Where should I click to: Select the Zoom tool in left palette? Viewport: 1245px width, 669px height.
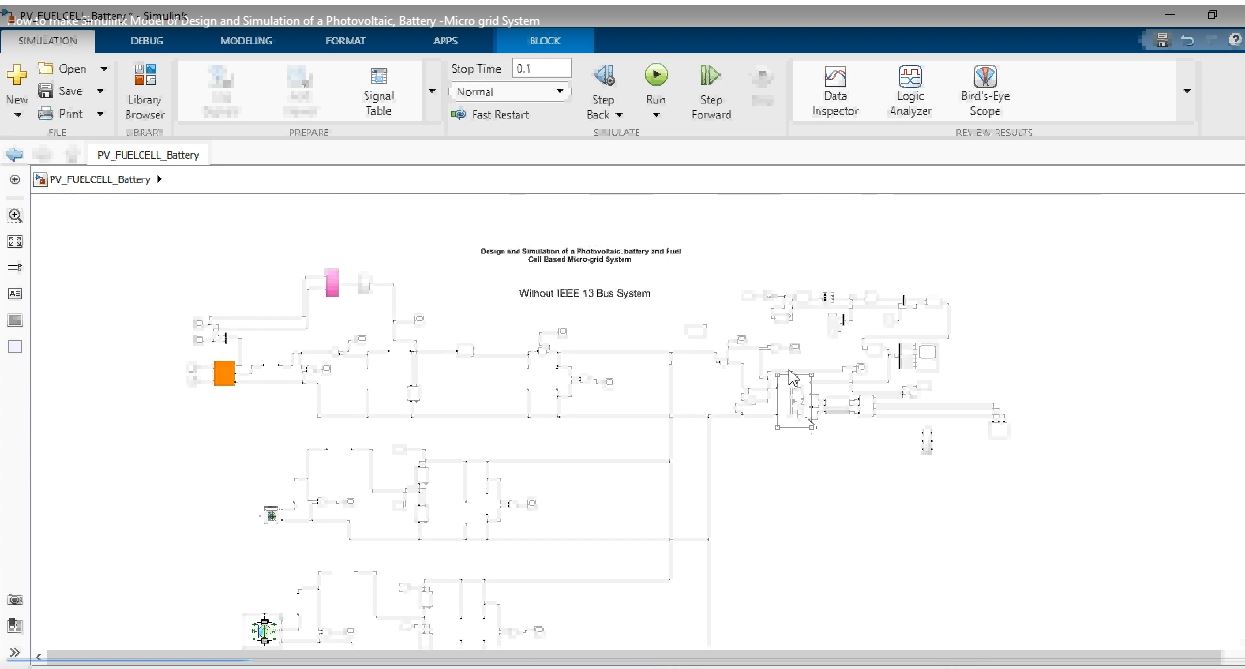pos(15,215)
